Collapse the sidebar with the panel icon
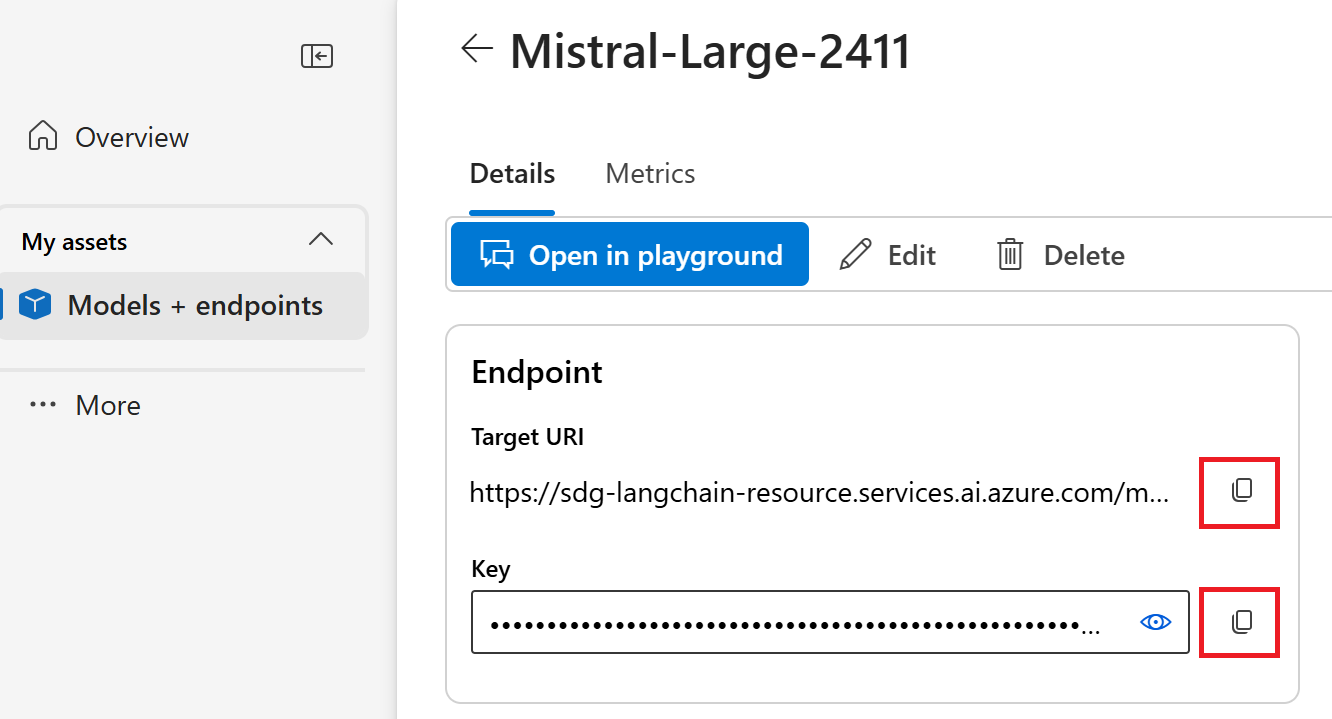The height and width of the screenshot is (719, 1332). (317, 56)
